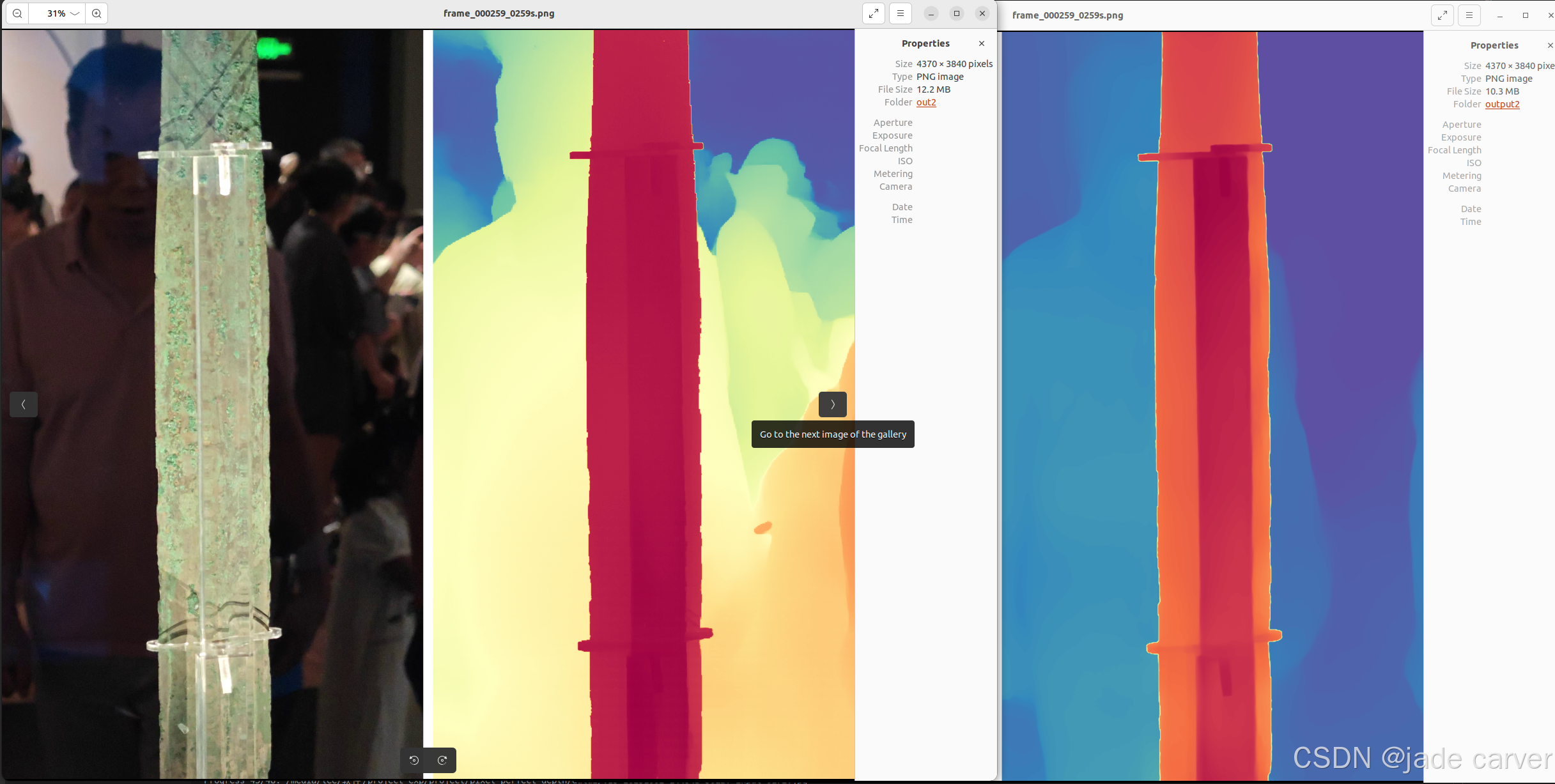Click the 31% zoom percentage field
The image size is (1555, 784).
(x=55, y=13)
